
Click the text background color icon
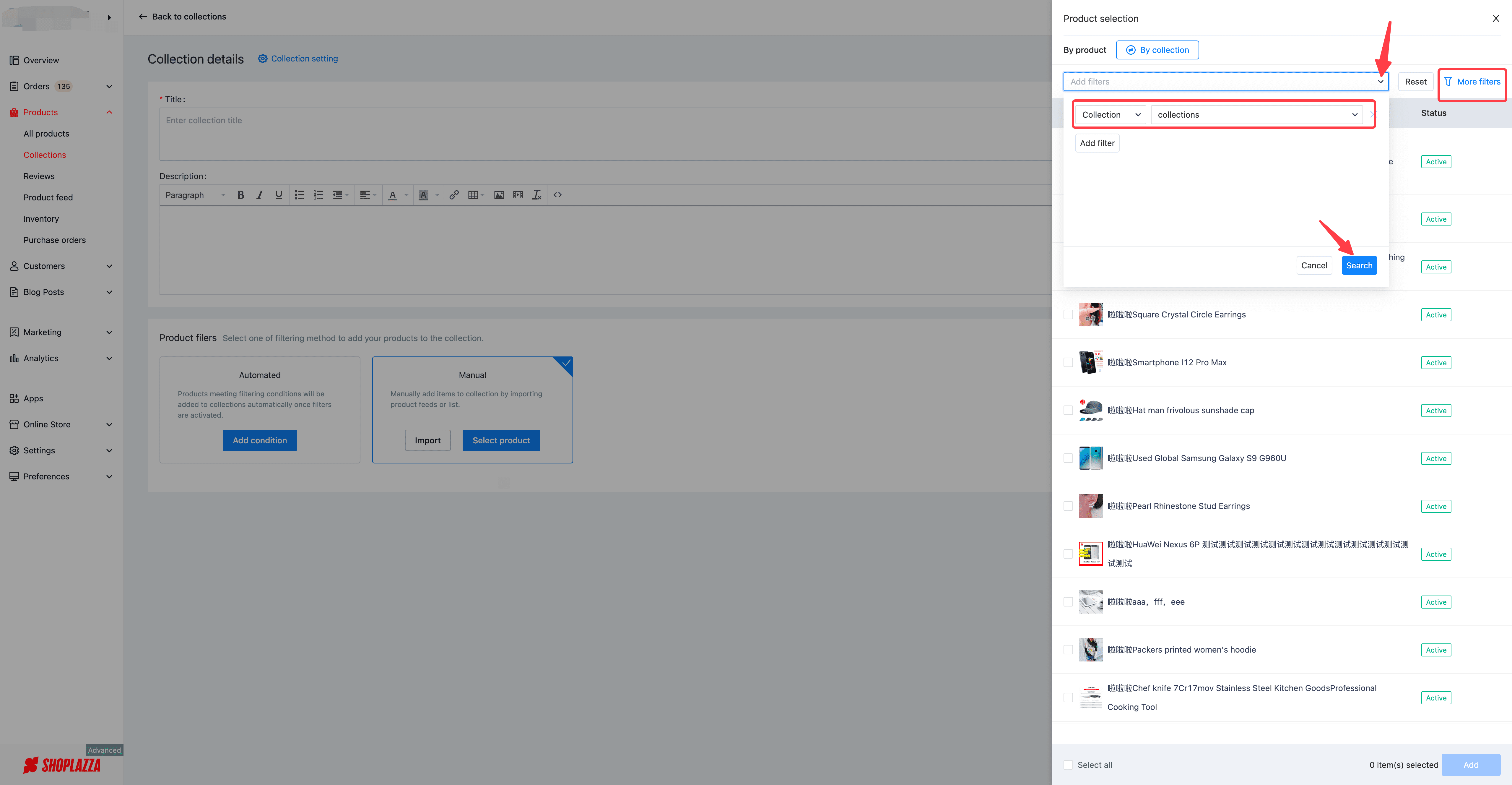[423, 195]
